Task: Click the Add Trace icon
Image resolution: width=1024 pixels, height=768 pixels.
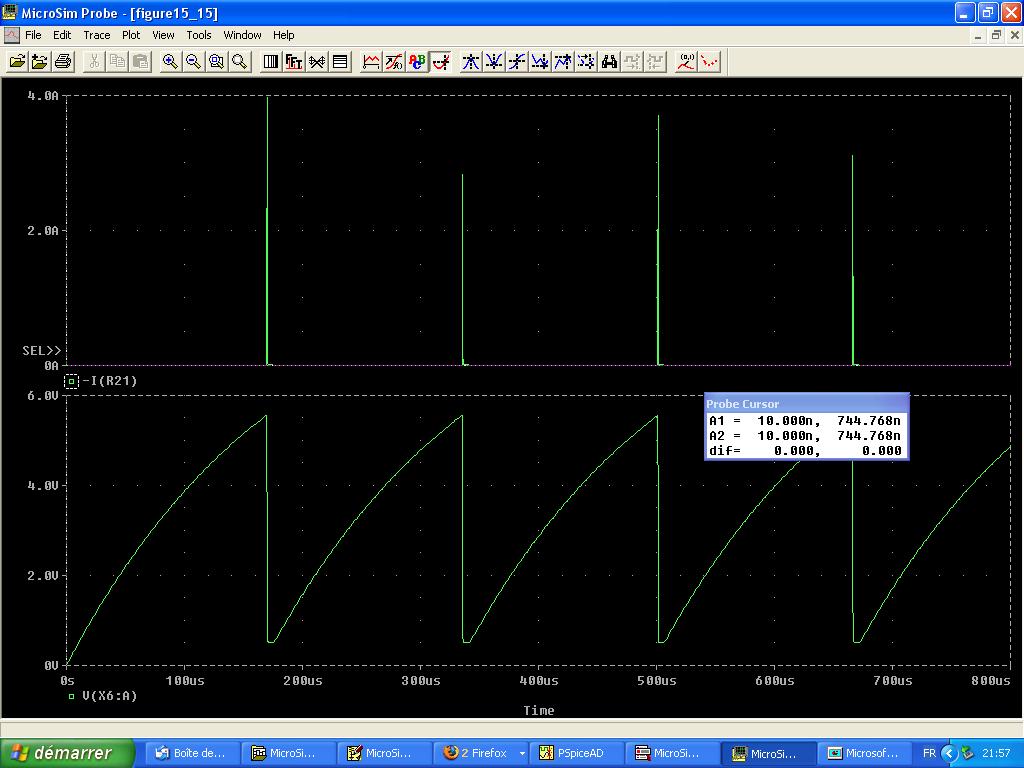Action: point(372,62)
